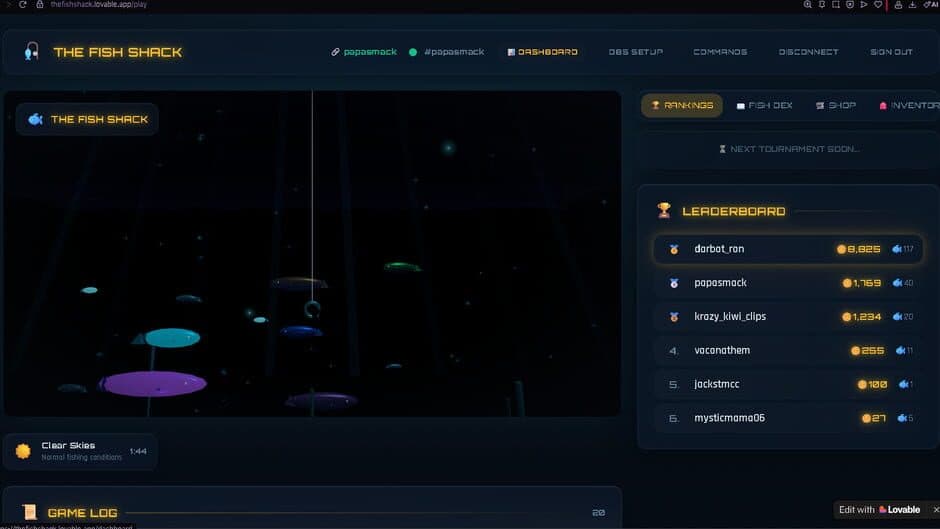Select the Rankings tab
Viewport: 940px width, 529px height.
coord(682,105)
